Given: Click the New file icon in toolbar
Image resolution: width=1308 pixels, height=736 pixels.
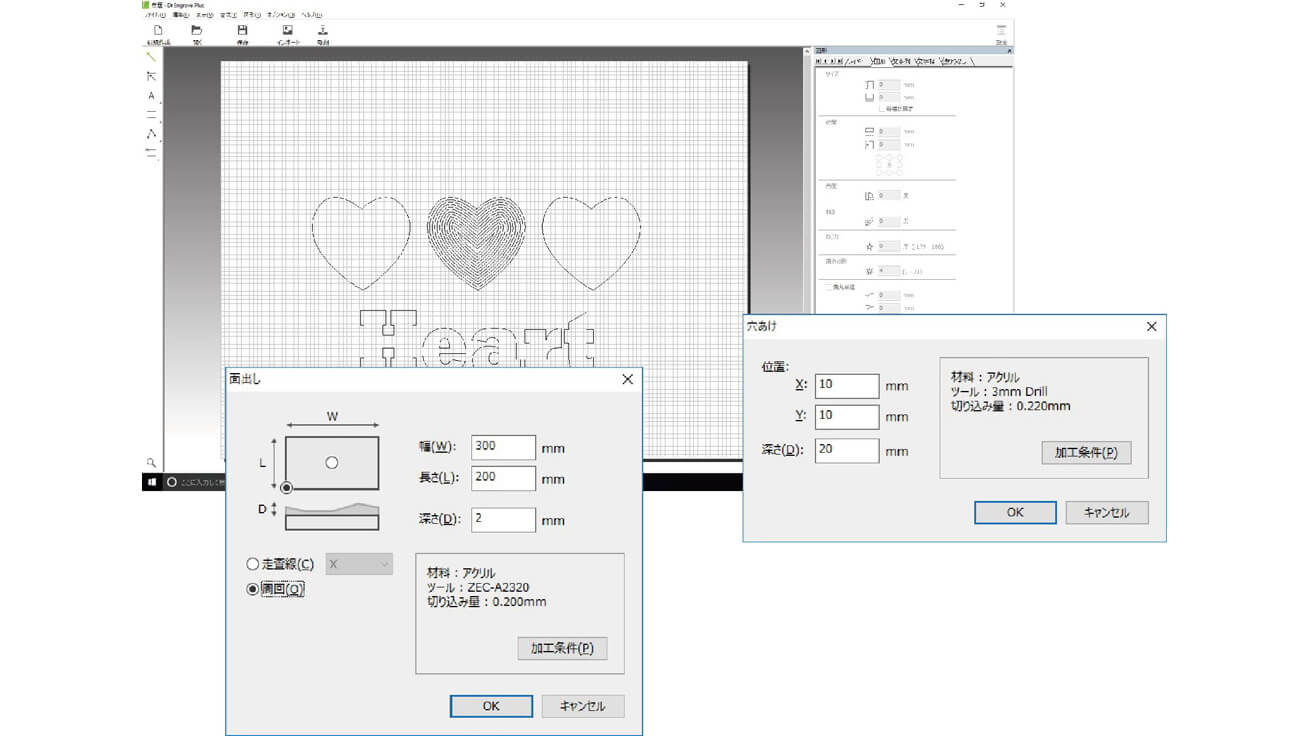Looking at the screenshot, I should [159, 31].
